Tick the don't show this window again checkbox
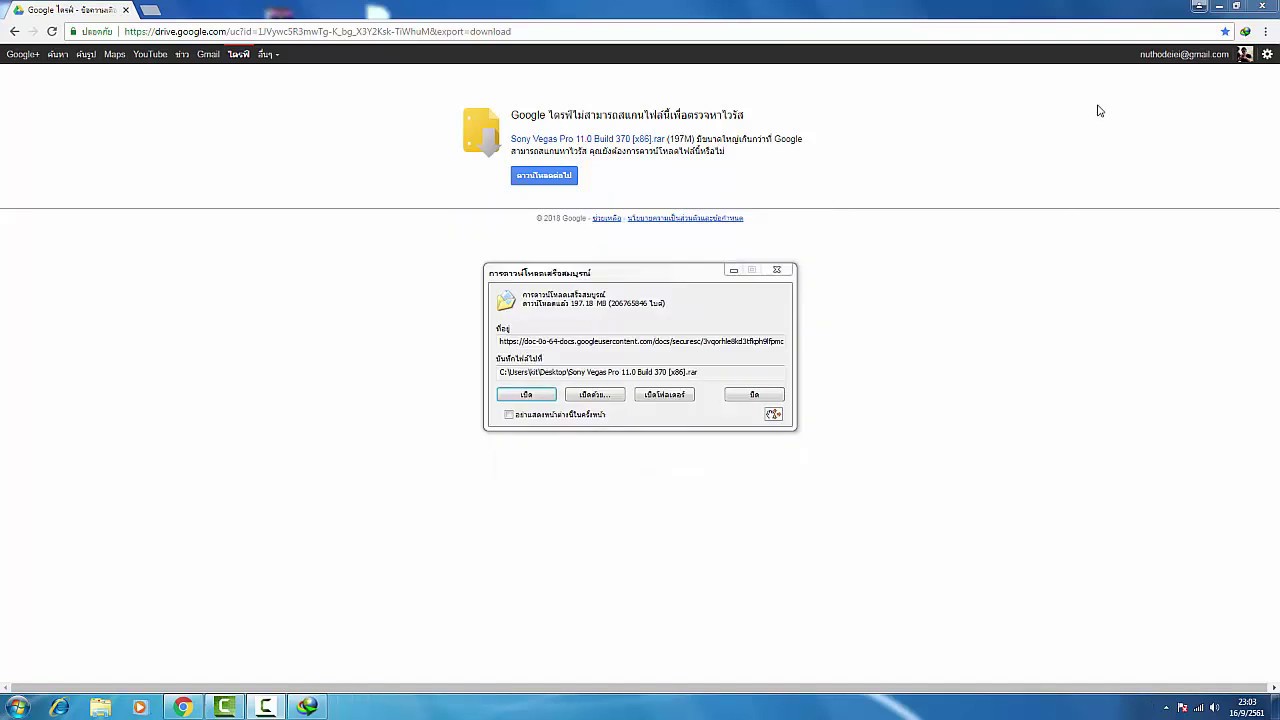 (x=509, y=414)
